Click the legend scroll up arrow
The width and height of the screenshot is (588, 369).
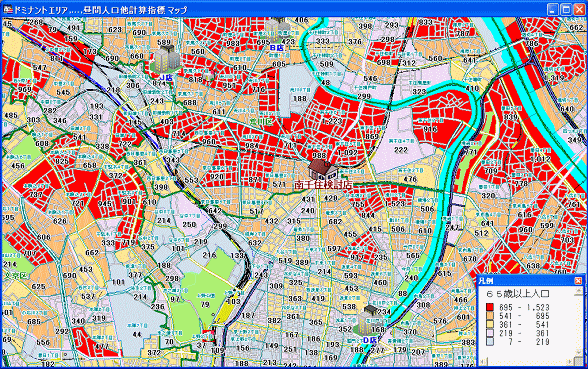[578, 291]
